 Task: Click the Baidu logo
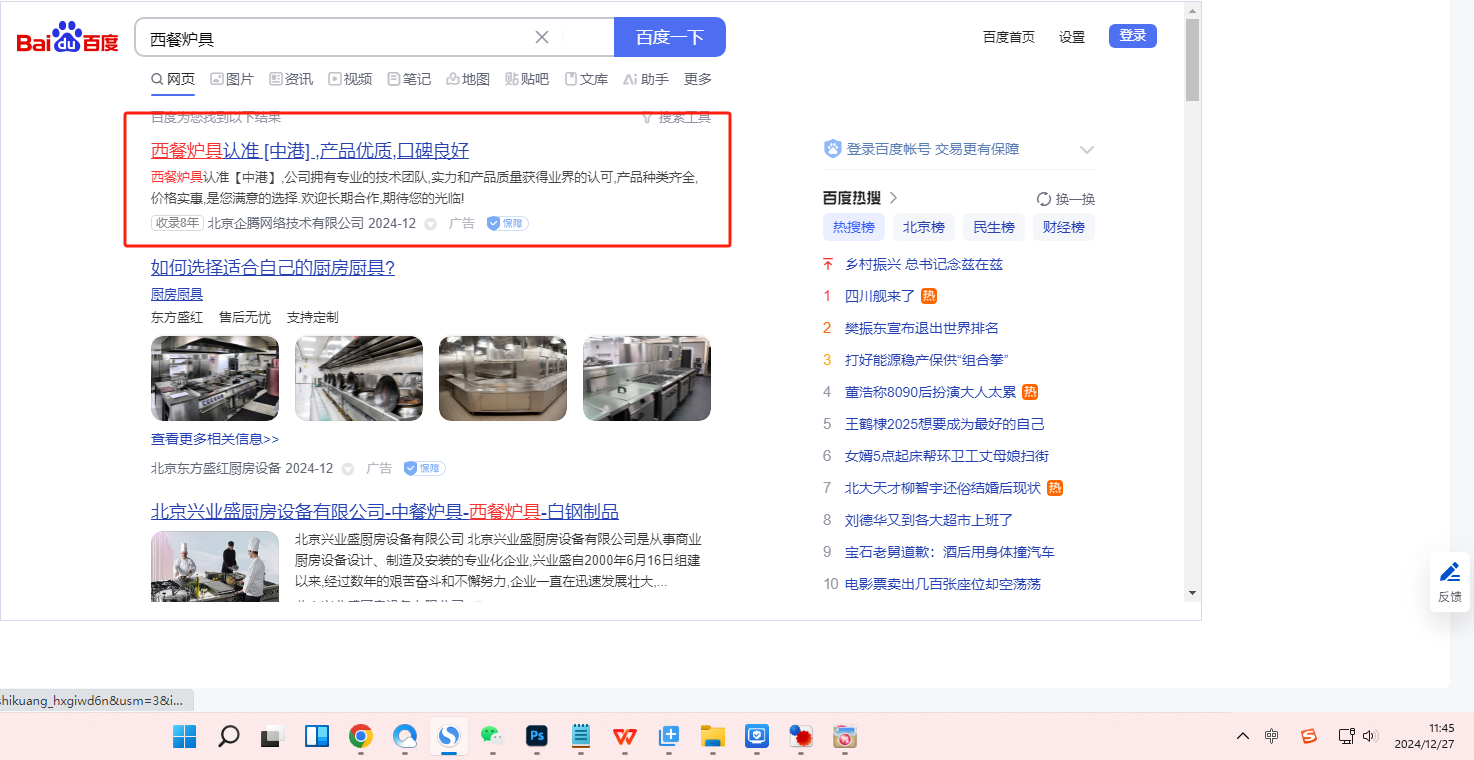67,38
